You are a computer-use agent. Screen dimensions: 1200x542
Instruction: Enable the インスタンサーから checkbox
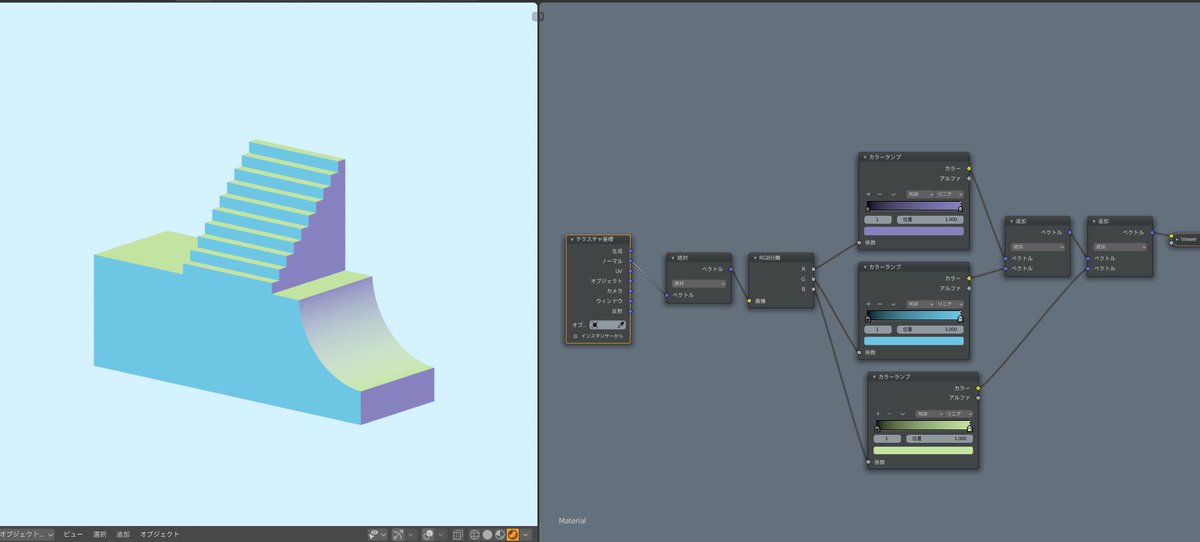pyautogui.click(x=575, y=336)
